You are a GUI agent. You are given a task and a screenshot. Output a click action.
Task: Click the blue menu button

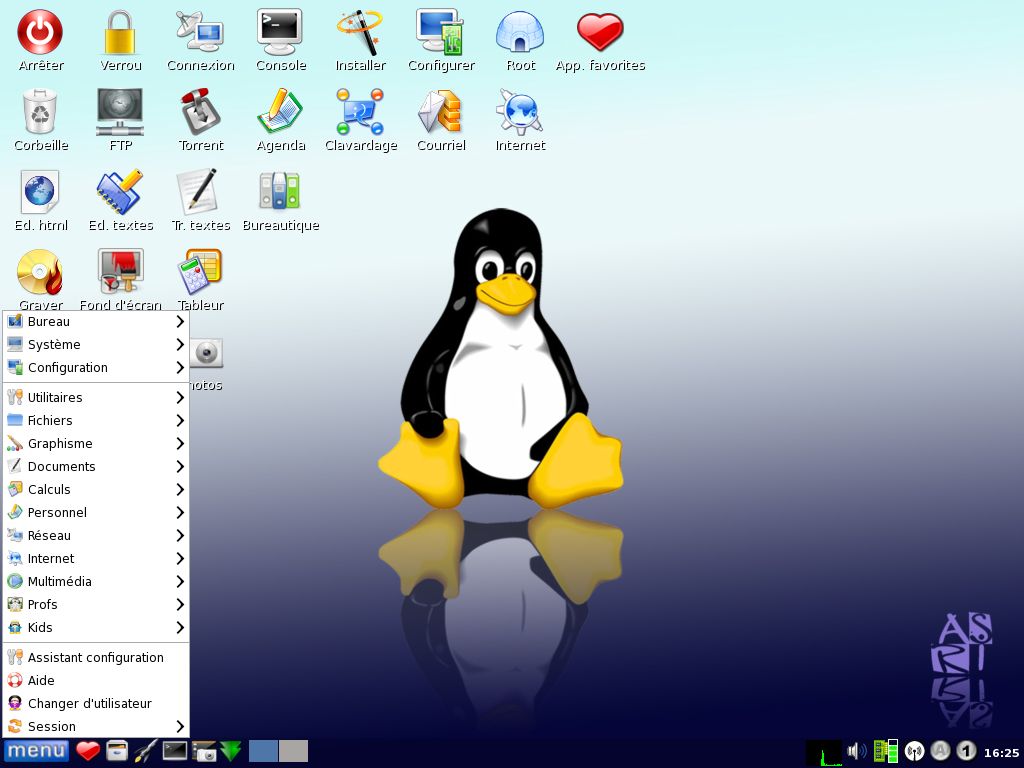pyautogui.click(x=36, y=751)
